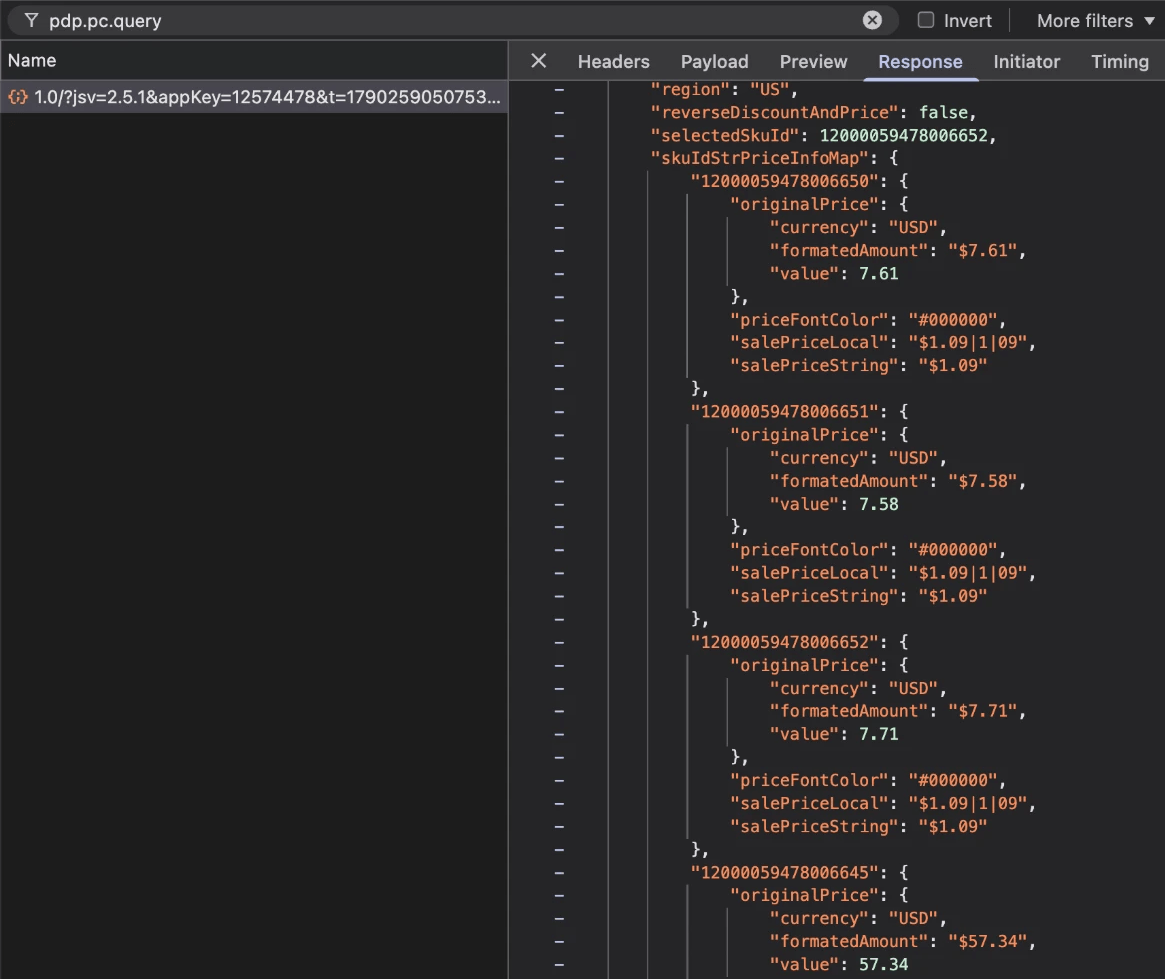1165x979 pixels.
Task: Click the formatedAmount "$7.61" value
Action: (982, 250)
